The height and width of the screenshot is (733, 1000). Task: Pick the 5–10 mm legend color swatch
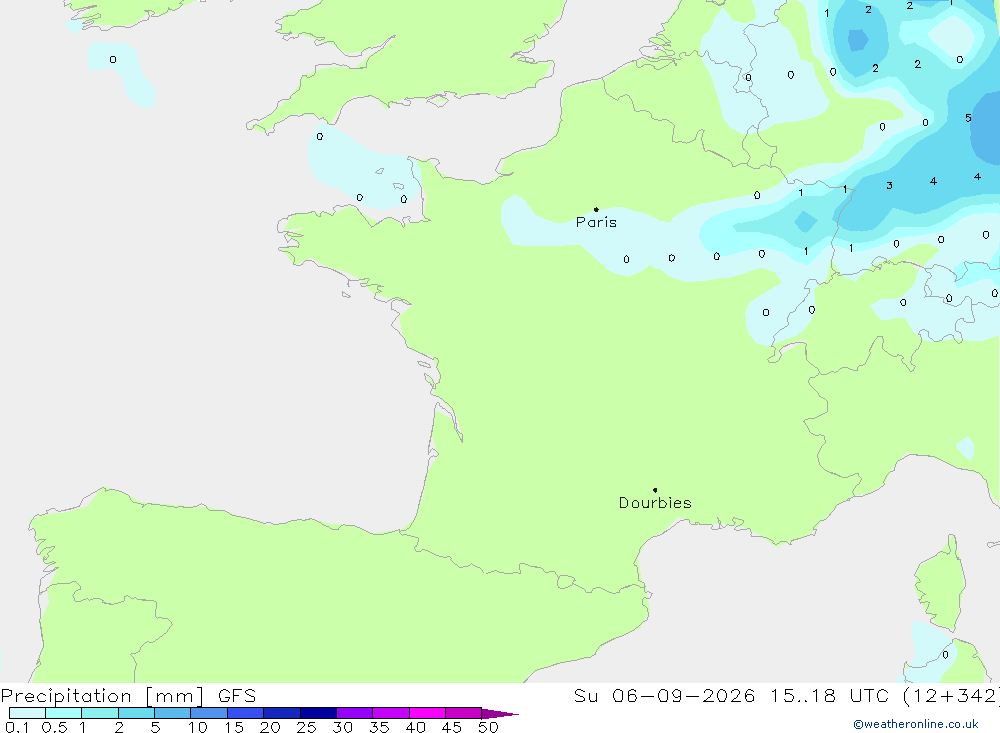[173, 713]
